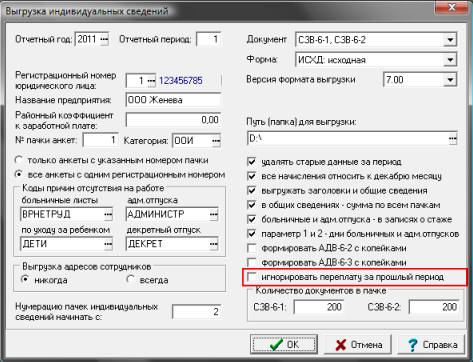Click the Название предприятия text field
Image resolution: width=473 pixels, height=362 pixels.
(x=173, y=100)
